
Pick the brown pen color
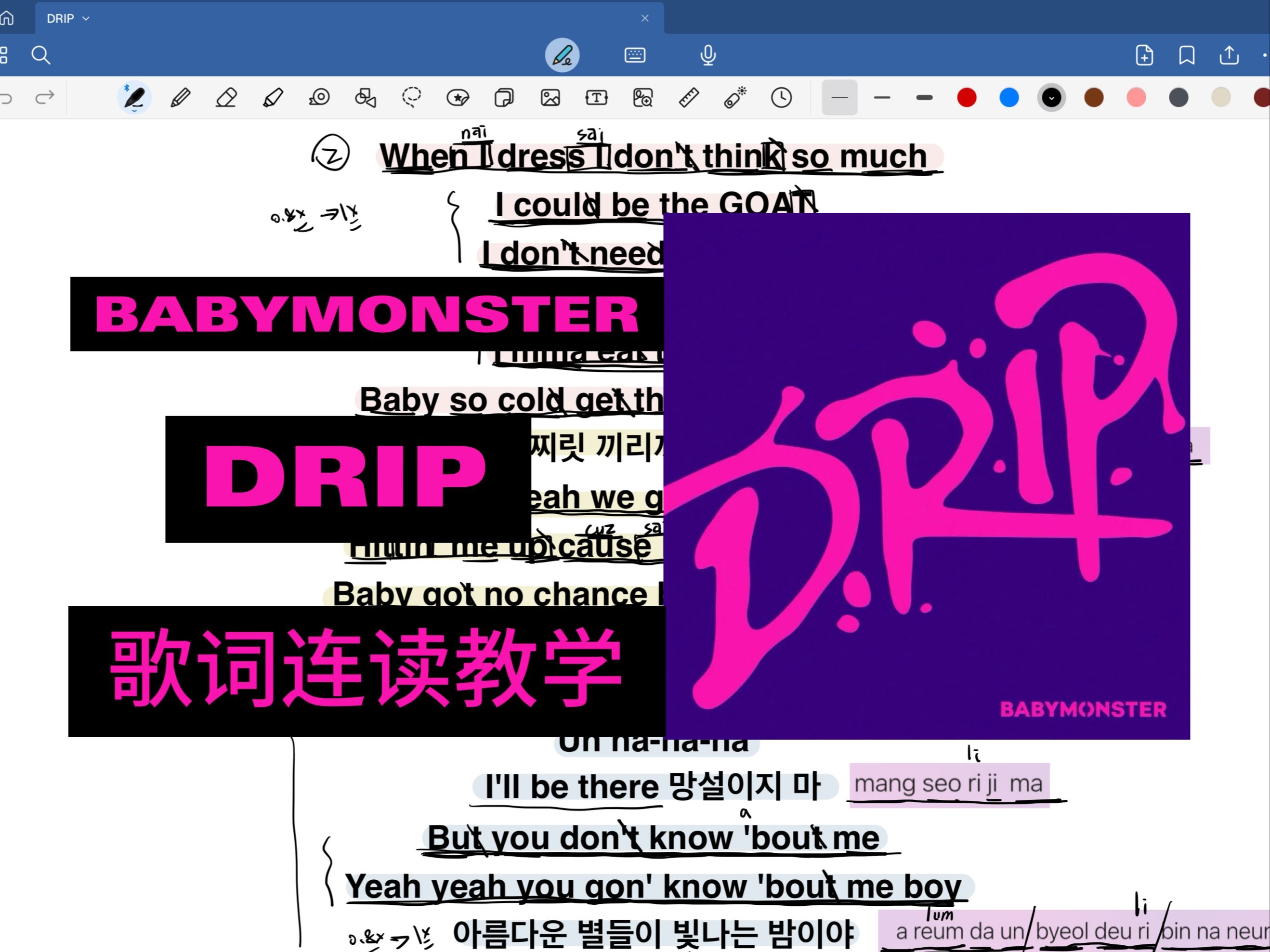click(x=1094, y=97)
